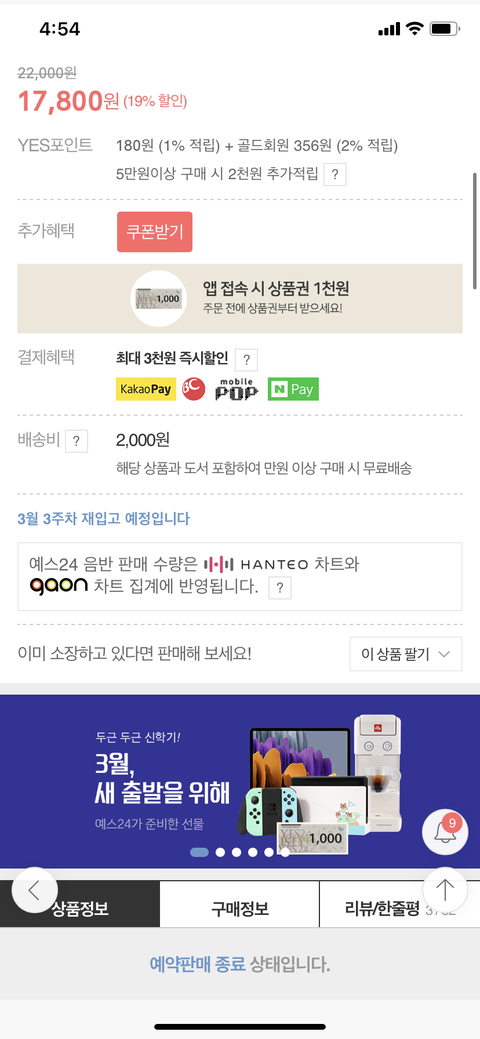Tap the 앱 접속 시 상품권 1천원 banner
Viewport: 480px width, 1039px height.
coord(240,298)
